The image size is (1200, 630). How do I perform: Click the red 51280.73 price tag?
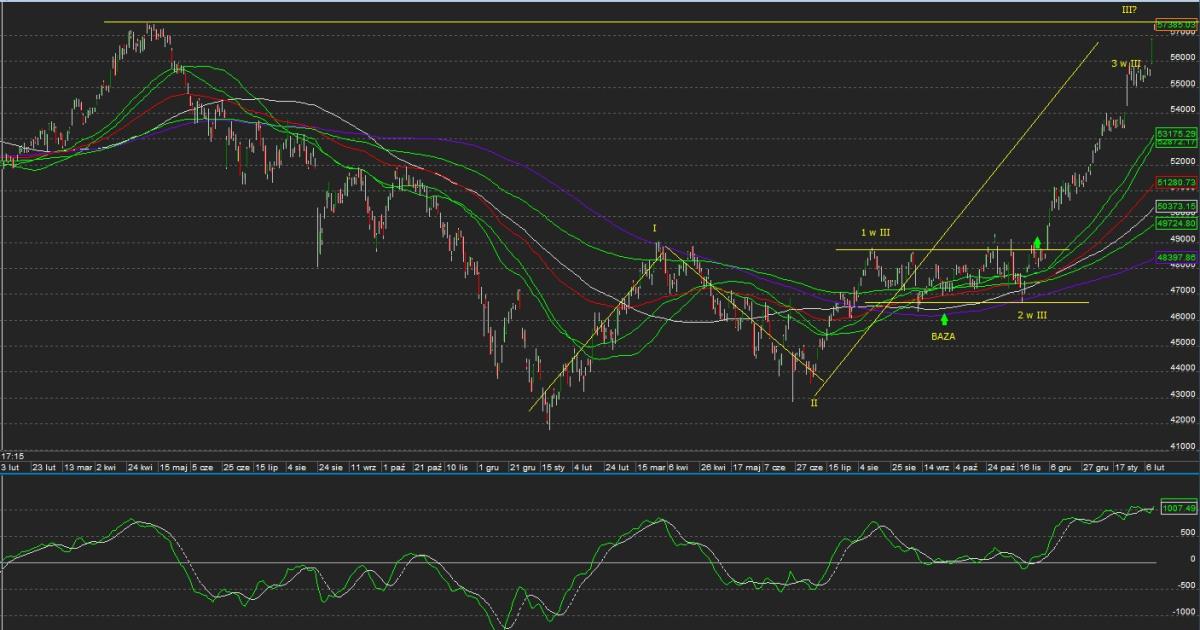click(x=1176, y=182)
